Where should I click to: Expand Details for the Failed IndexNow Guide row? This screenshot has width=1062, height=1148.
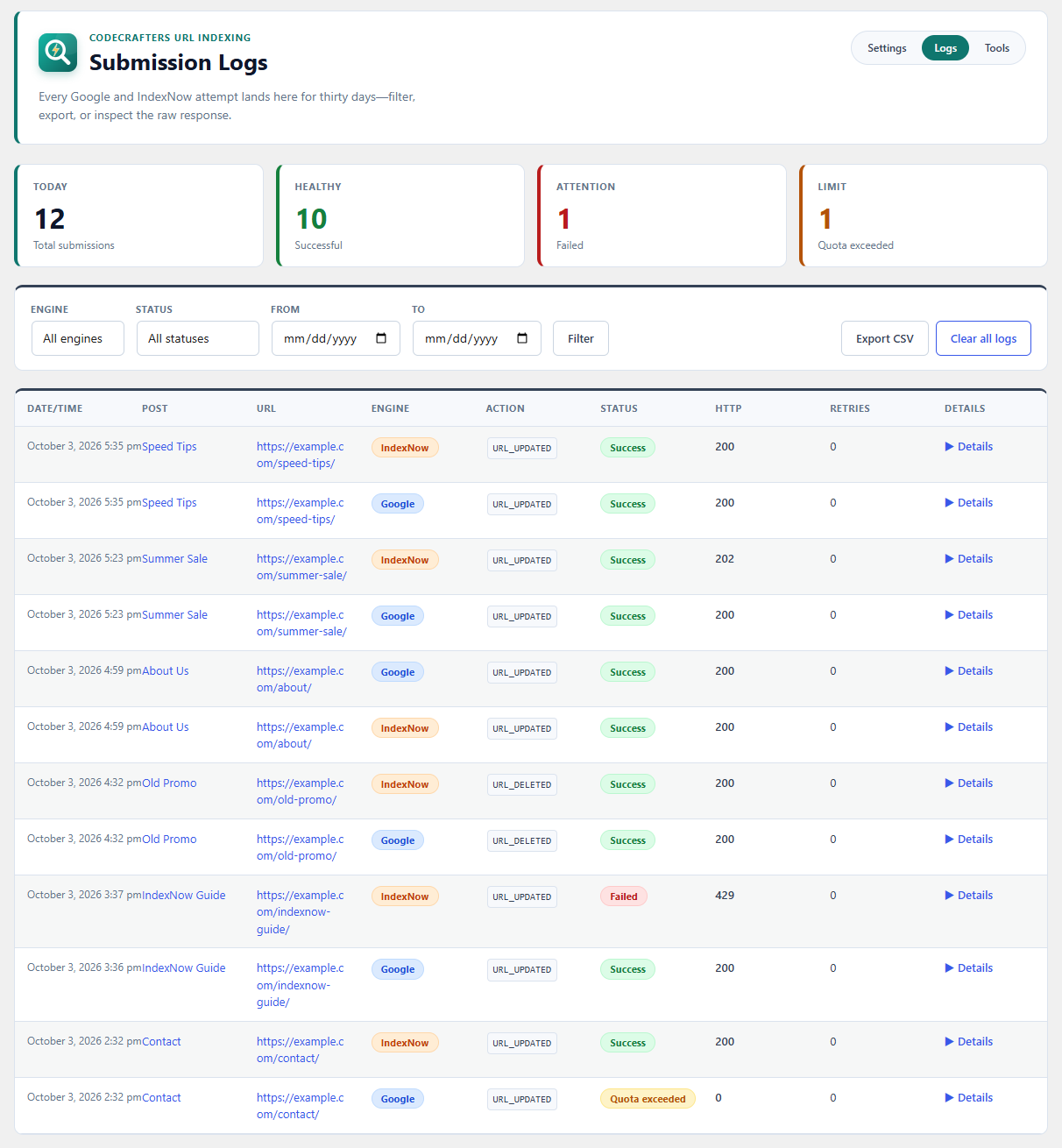pos(968,895)
